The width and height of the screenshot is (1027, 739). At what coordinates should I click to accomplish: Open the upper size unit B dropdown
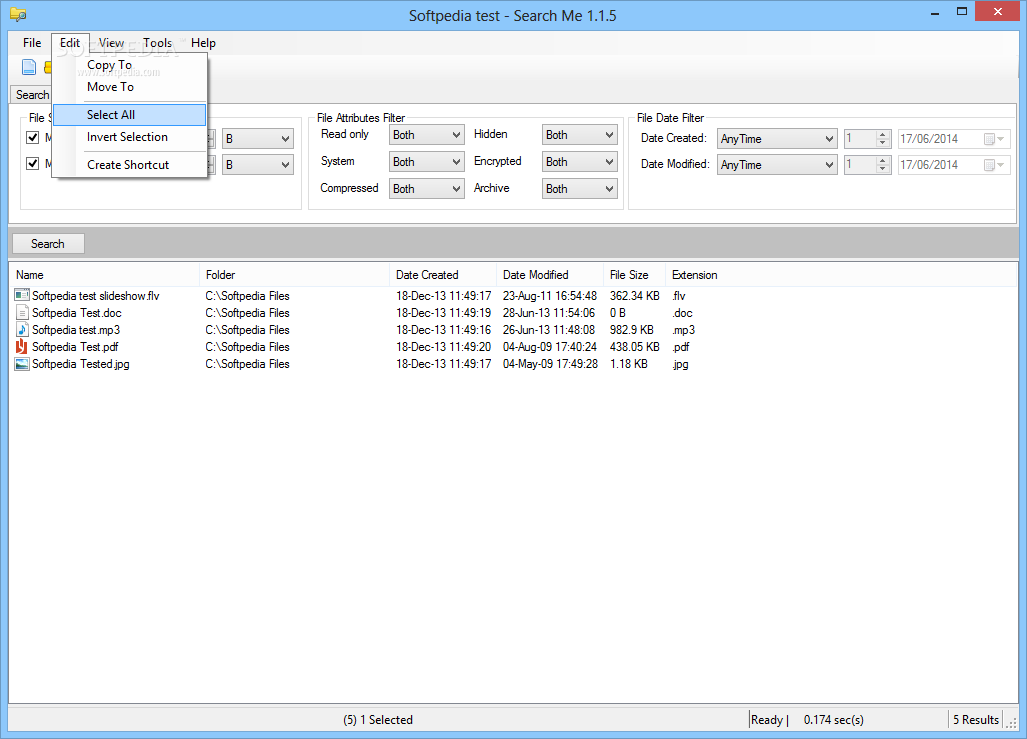[x=257, y=139]
